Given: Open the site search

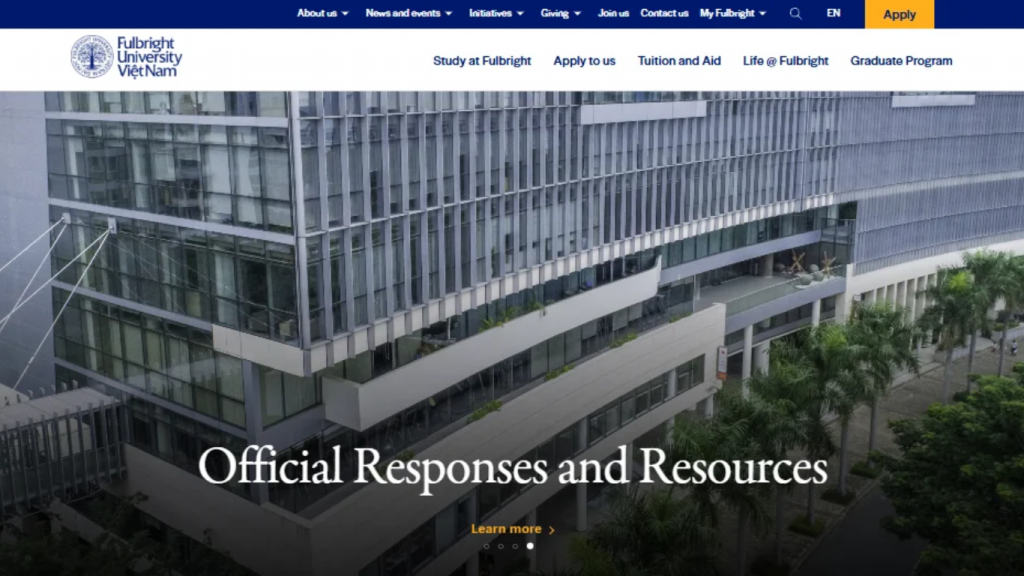Looking at the screenshot, I should click(795, 14).
